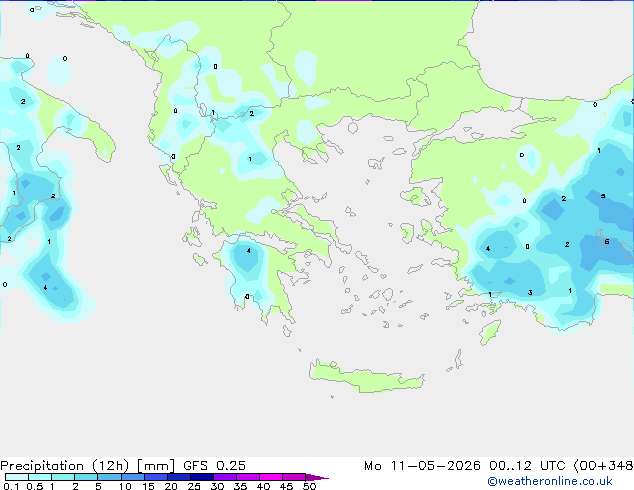Viewport: 634px width, 490px height.
Task: Click the 1–2 mm legend swatch
Action: coord(63,477)
